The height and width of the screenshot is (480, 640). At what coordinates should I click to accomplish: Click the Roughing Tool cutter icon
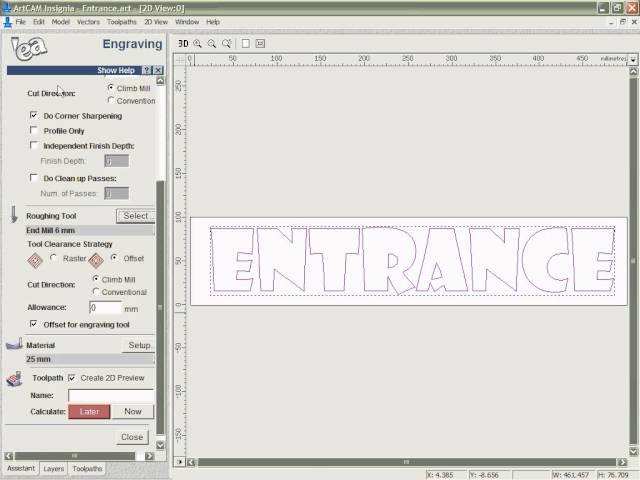pyautogui.click(x=14, y=215)
